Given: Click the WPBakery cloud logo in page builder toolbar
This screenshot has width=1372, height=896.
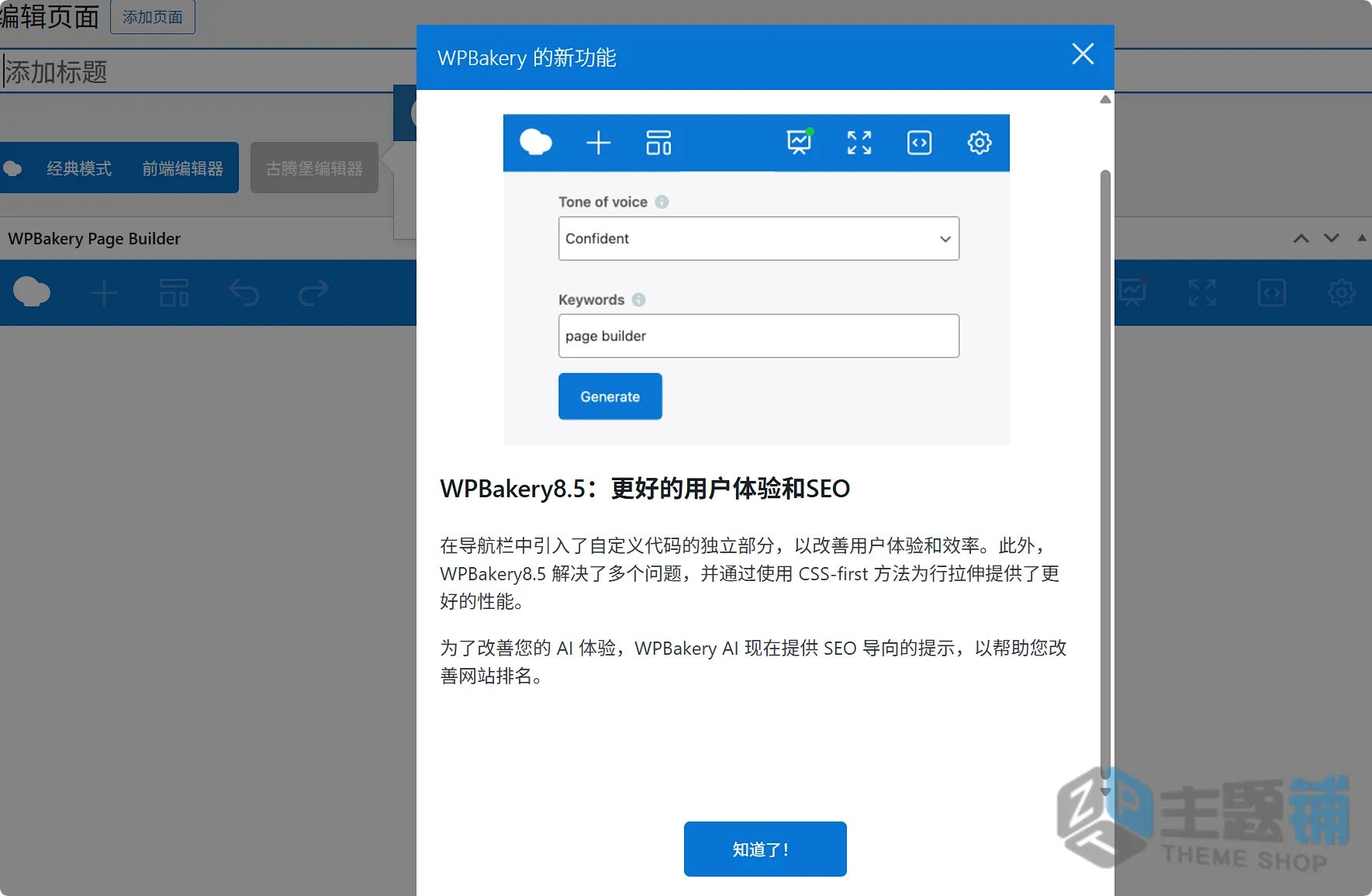Looking at the screenshot, I should tap(32, 292).
